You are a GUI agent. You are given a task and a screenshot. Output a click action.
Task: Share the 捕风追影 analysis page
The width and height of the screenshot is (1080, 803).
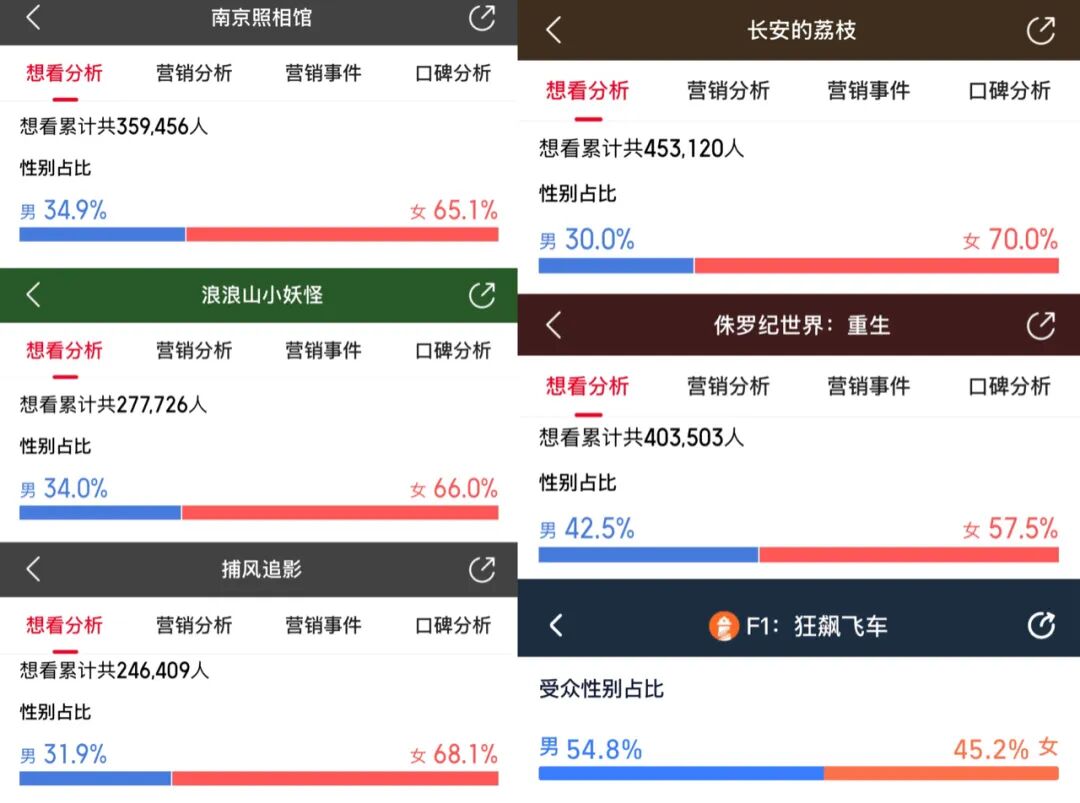[x=482, y=570]
